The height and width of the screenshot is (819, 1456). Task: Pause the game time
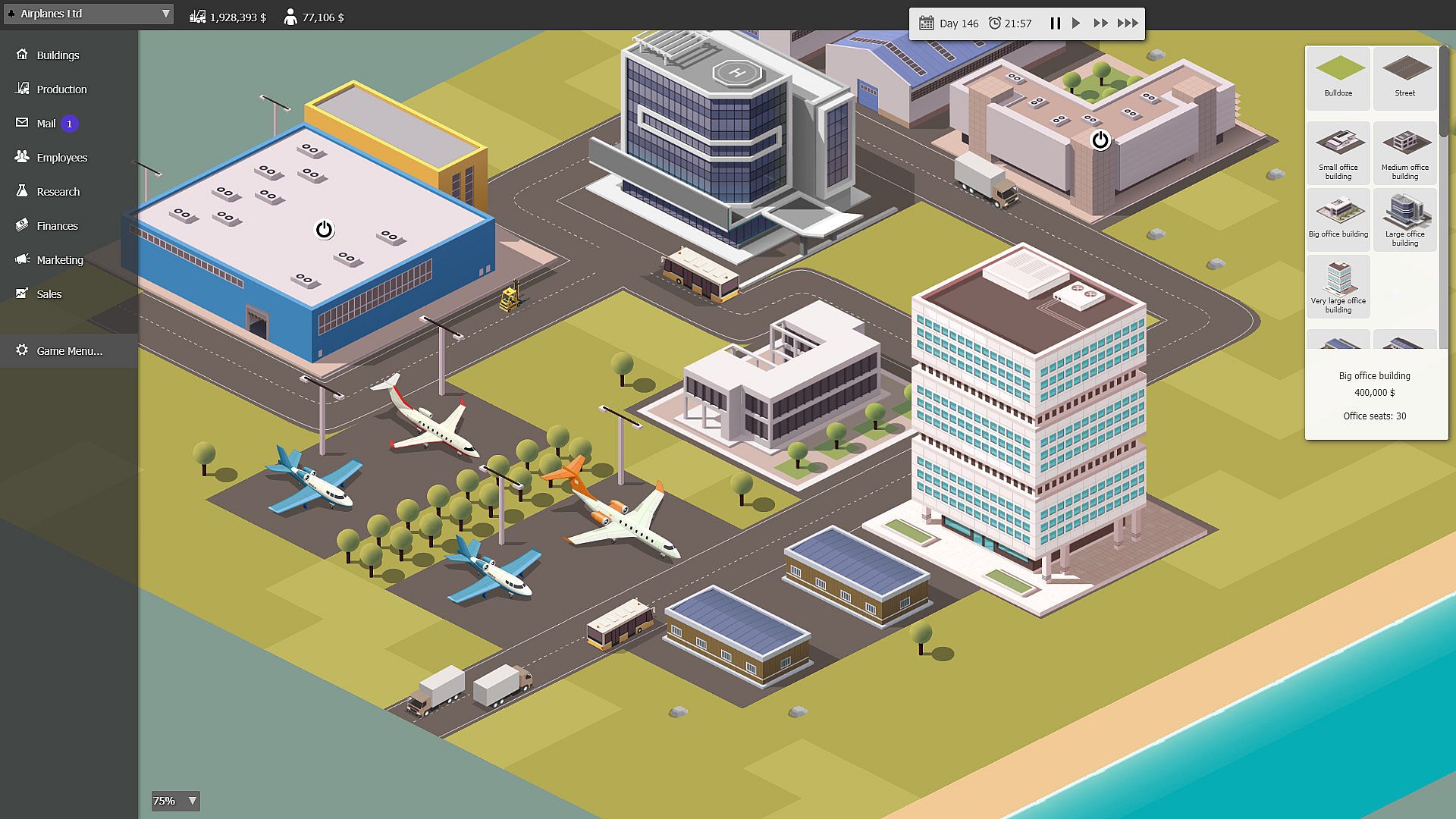pos(1055,24)
